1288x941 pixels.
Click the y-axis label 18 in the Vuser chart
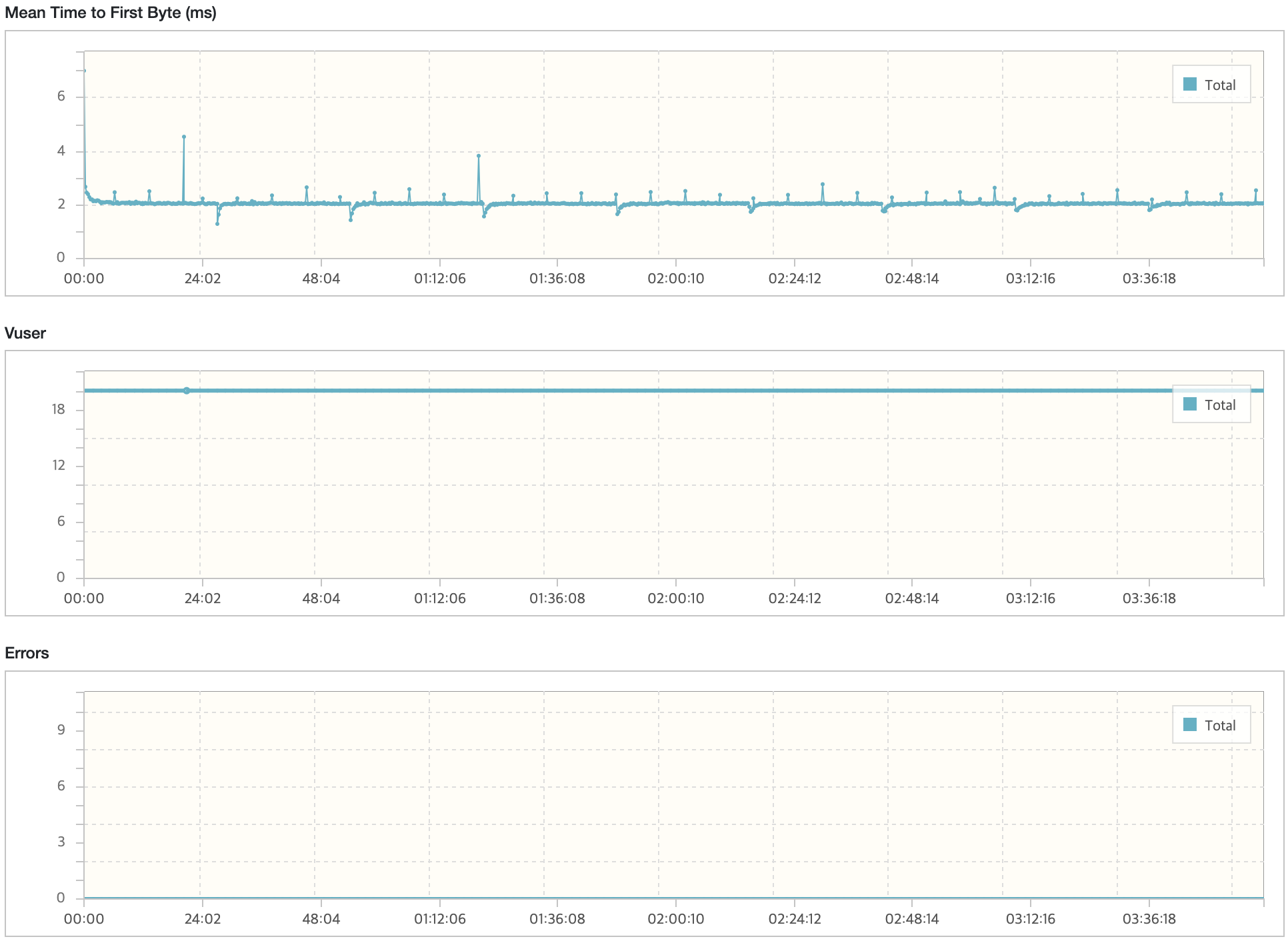[x=59, y=409]
